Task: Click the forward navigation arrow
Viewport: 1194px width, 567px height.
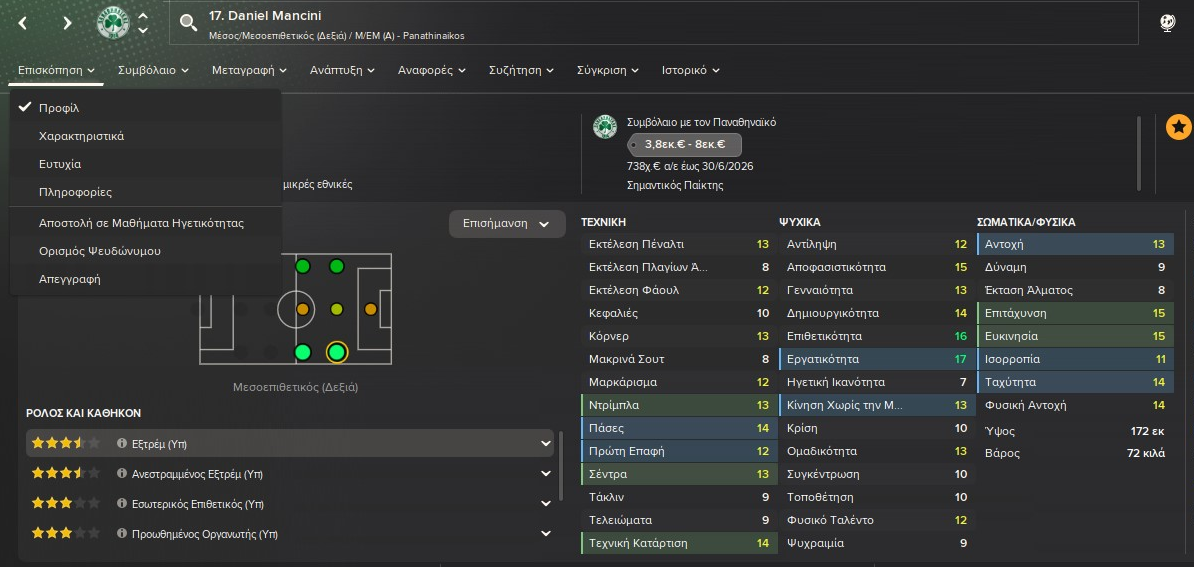Action: click(x=68, y=22)
